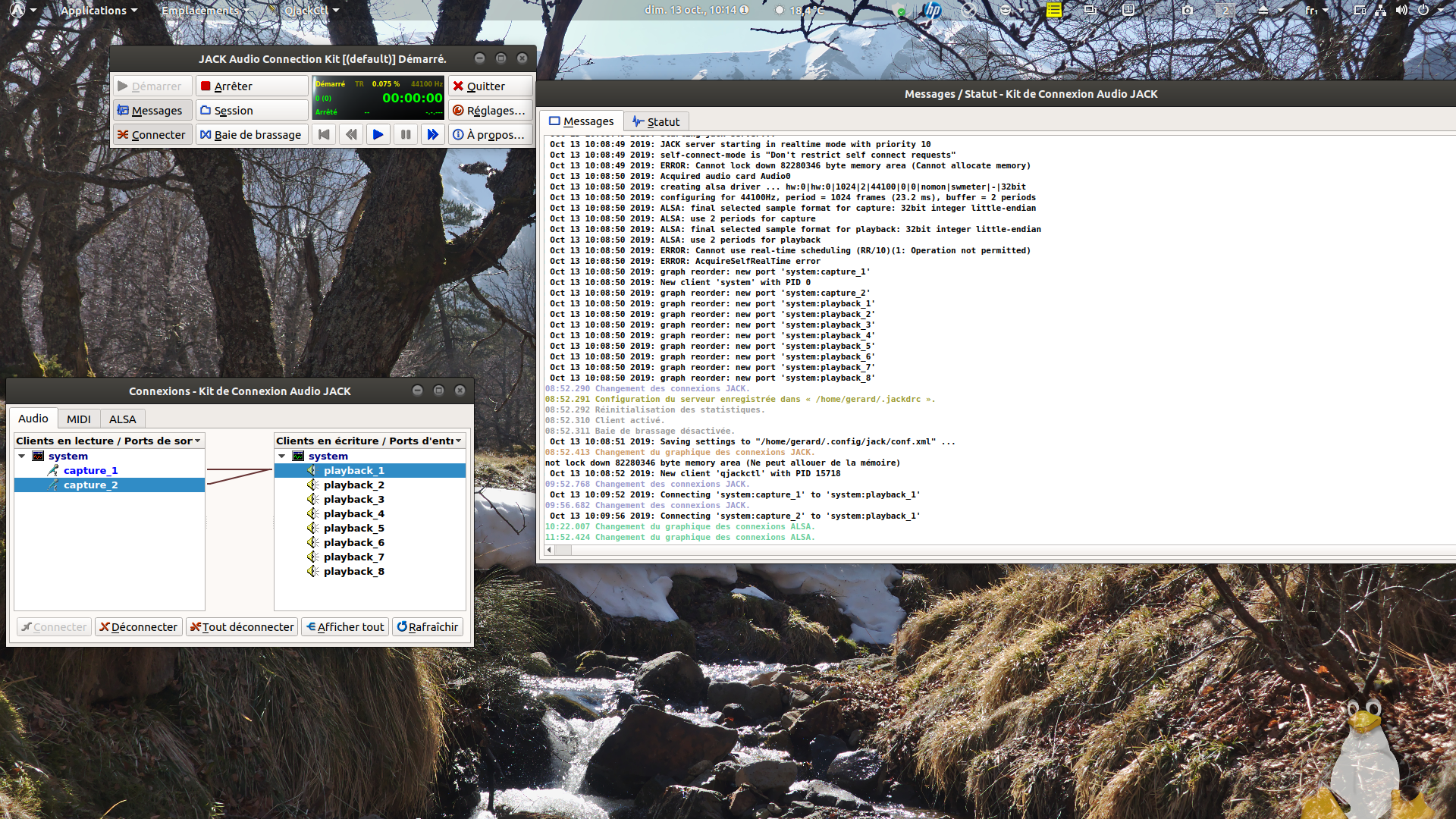Select playback_5 port item
1456x819 pixels.
353,529
